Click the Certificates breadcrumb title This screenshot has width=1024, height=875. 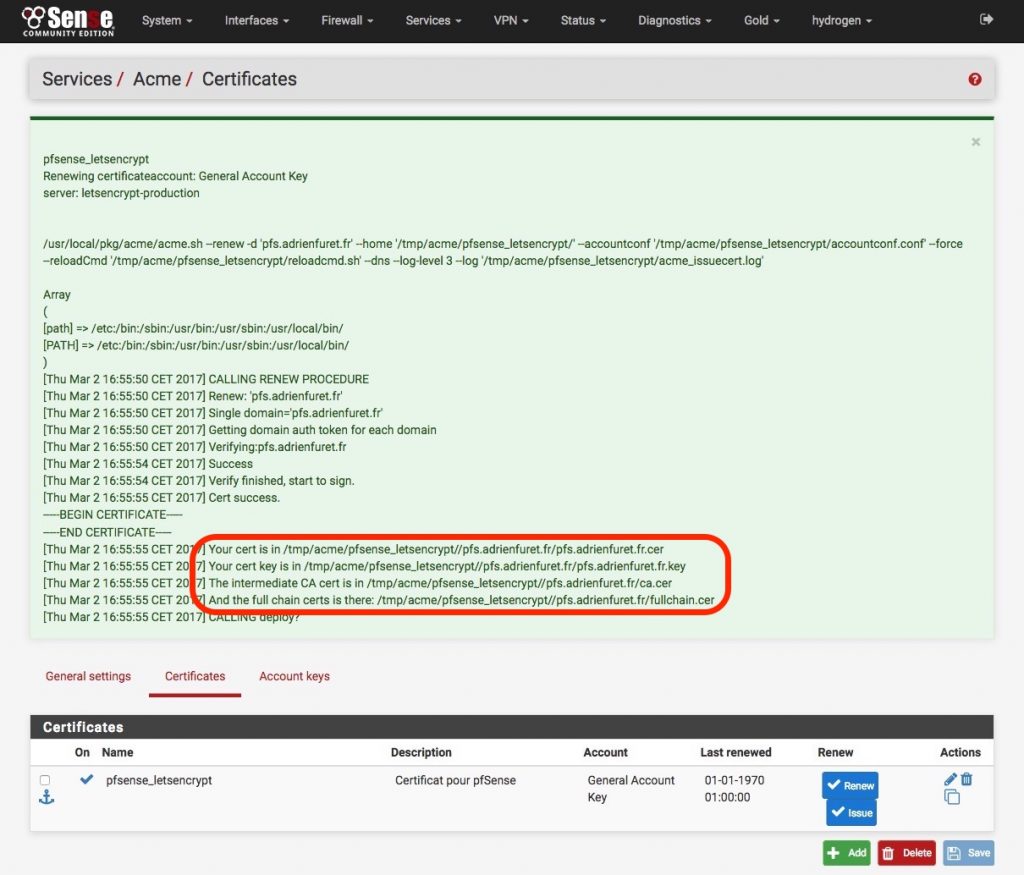click(249, 79)
